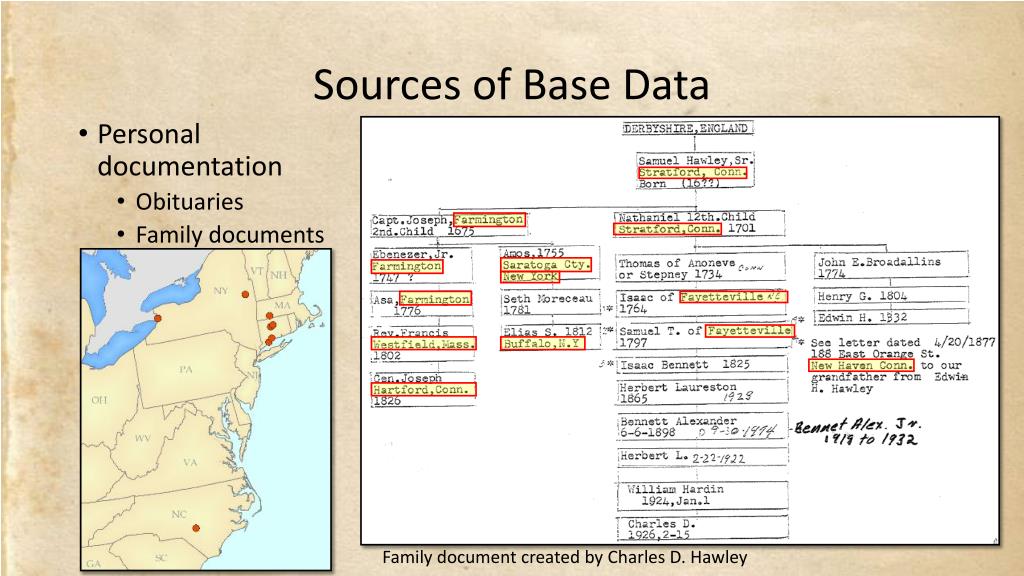The height and width of the screenshot is (576, 1024).
Task: Click the 'Seth Moreceau 1781' box
Action: pos(551,304)
